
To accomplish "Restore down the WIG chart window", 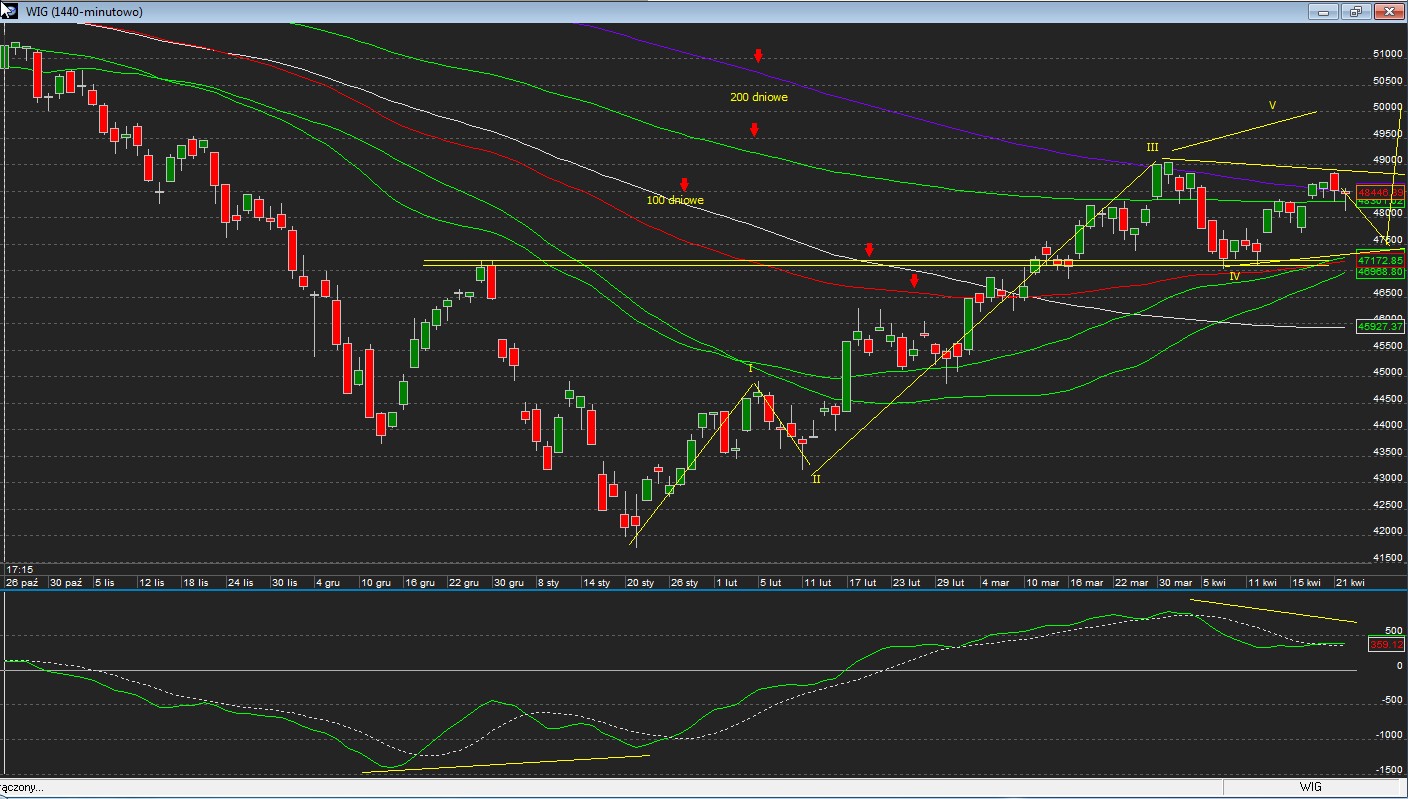I will click(x=1356, y=11).
